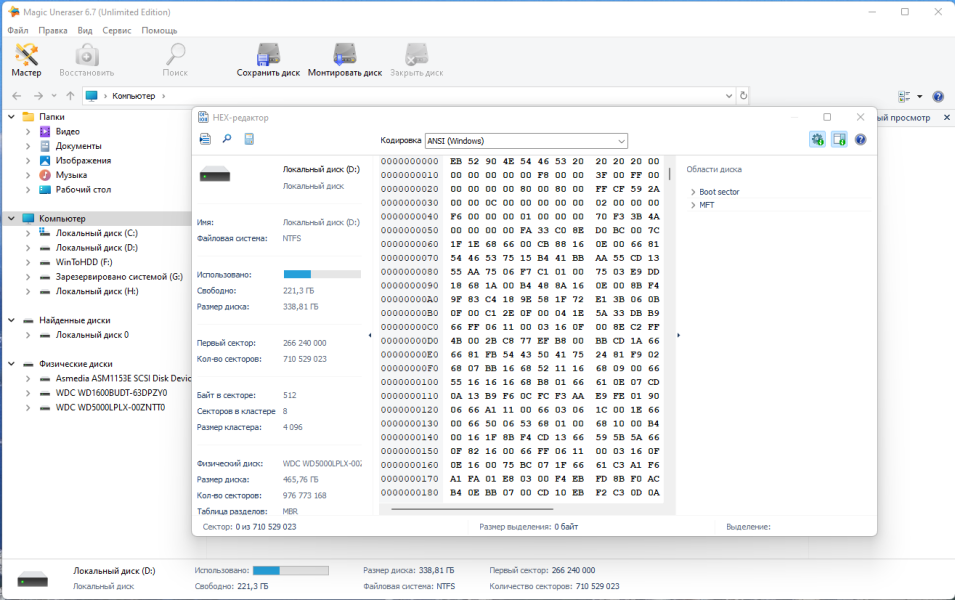The width and height of the screenshot is (955, 600).
Task: Click the HEX editor help question icon
Action: tap(860, 139)
